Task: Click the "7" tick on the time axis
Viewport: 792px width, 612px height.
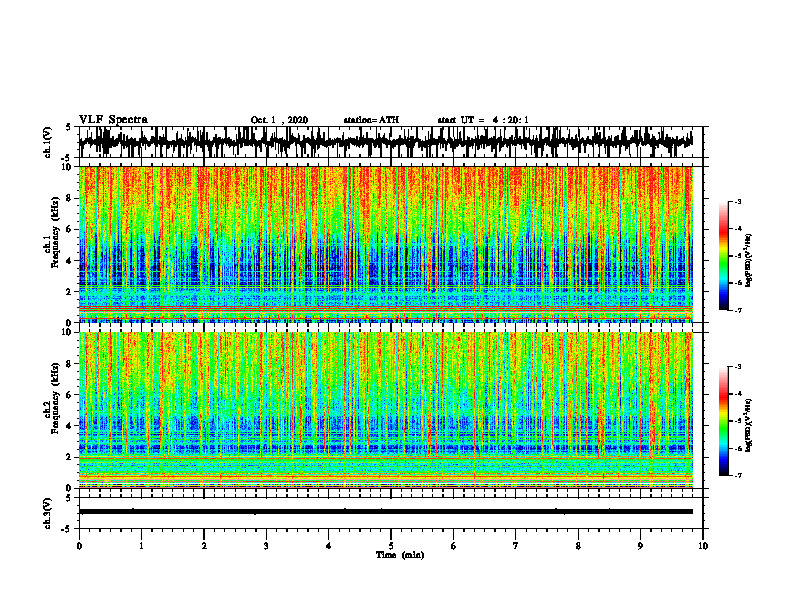Action: [516, 546]
